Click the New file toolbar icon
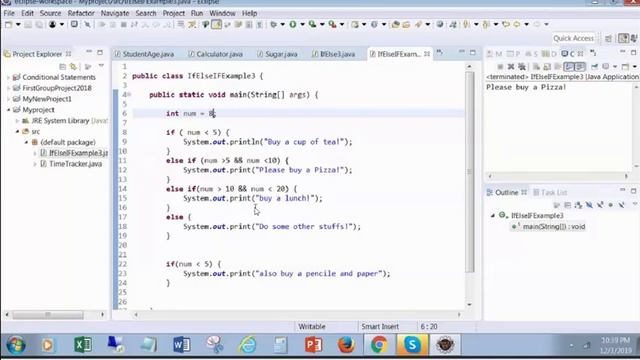The height and width of the screenshot is (360, 640). click(8, 24)
